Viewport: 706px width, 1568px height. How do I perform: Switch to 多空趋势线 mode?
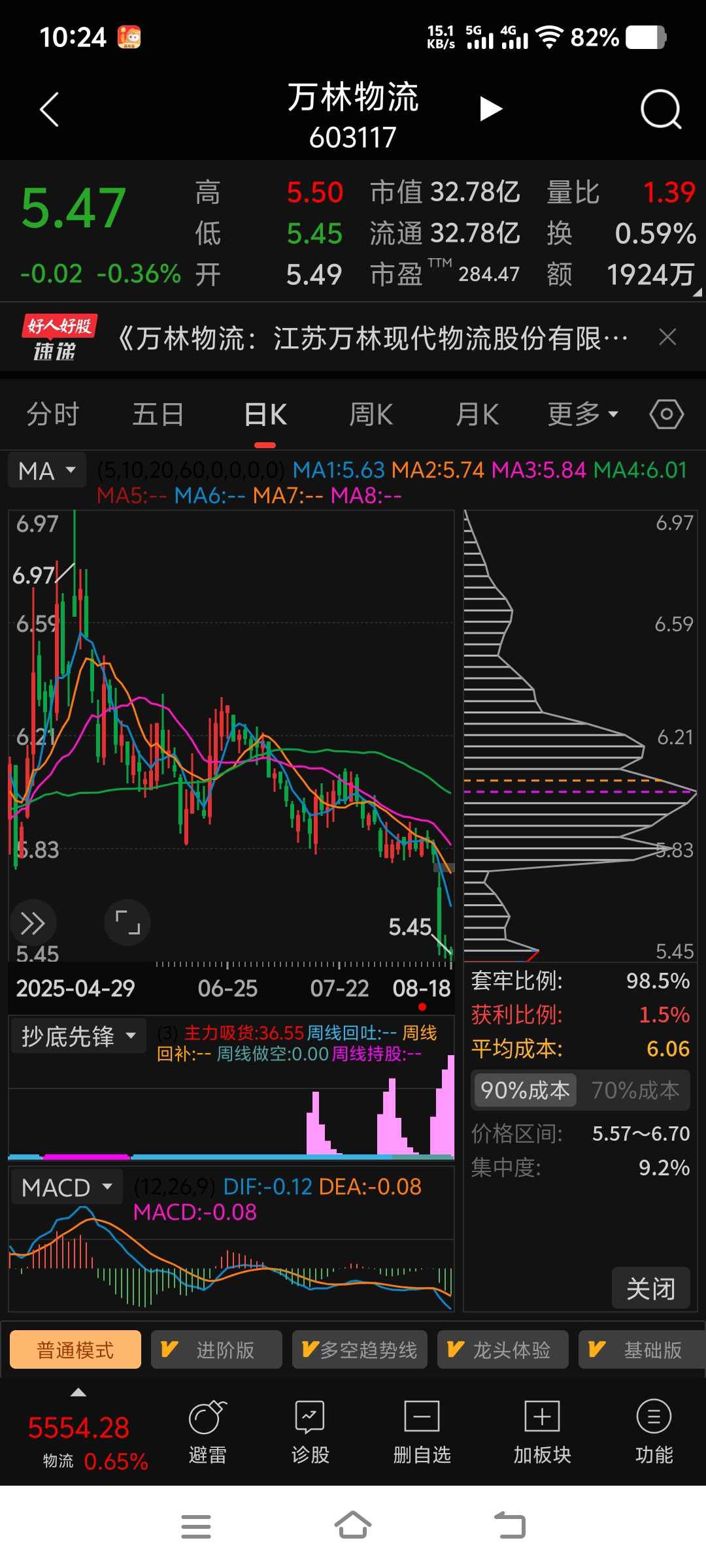tap(360, 1350)
